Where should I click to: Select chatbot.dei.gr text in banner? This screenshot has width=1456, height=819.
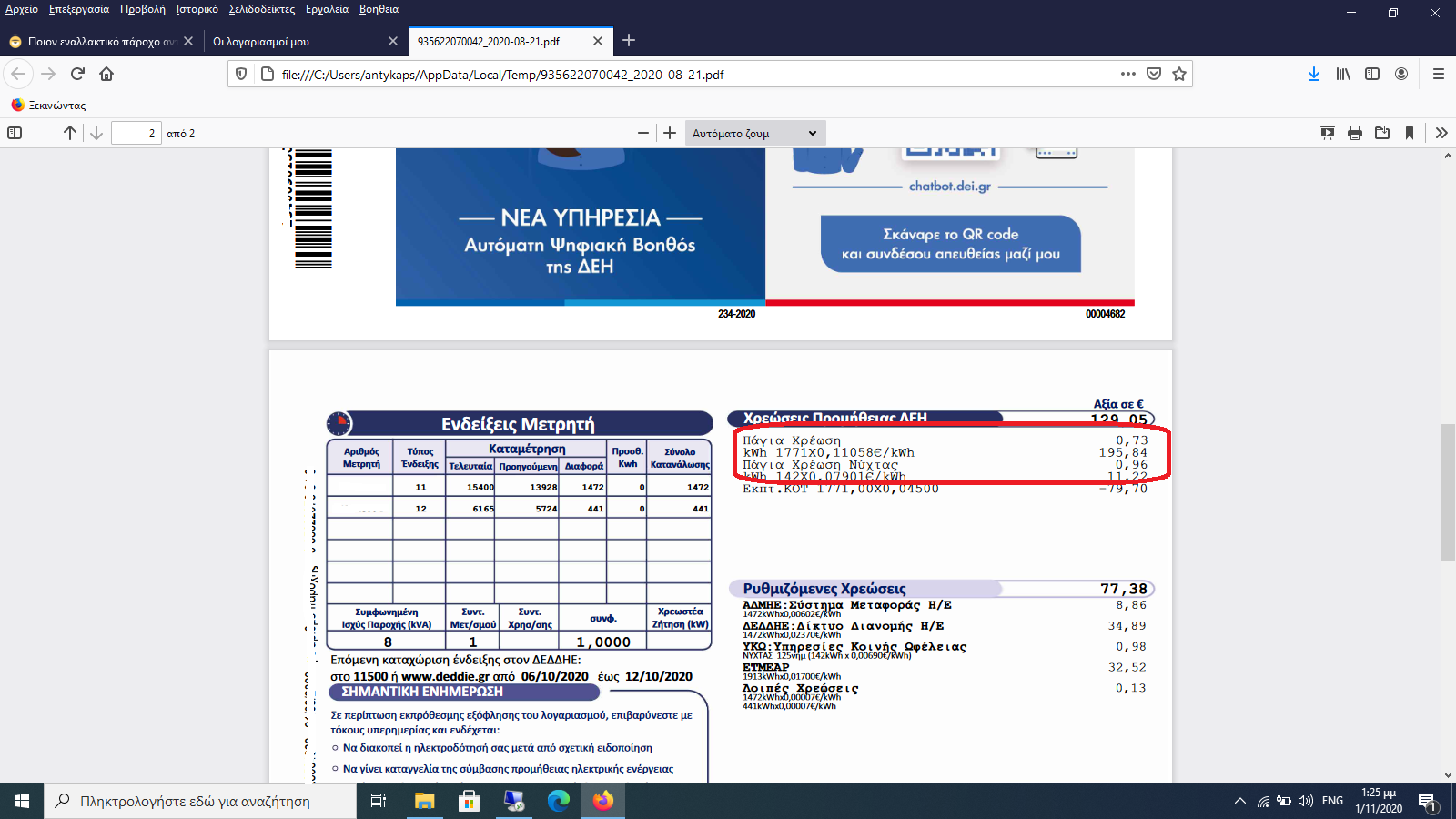(949, 186)
